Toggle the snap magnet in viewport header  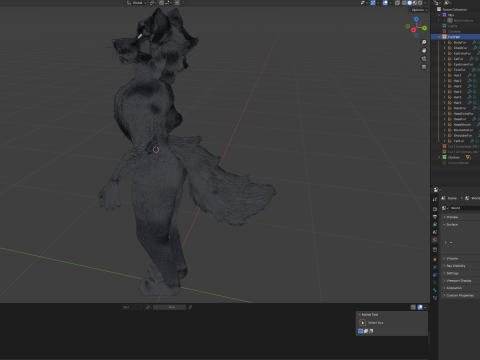[x=161, y=3]
